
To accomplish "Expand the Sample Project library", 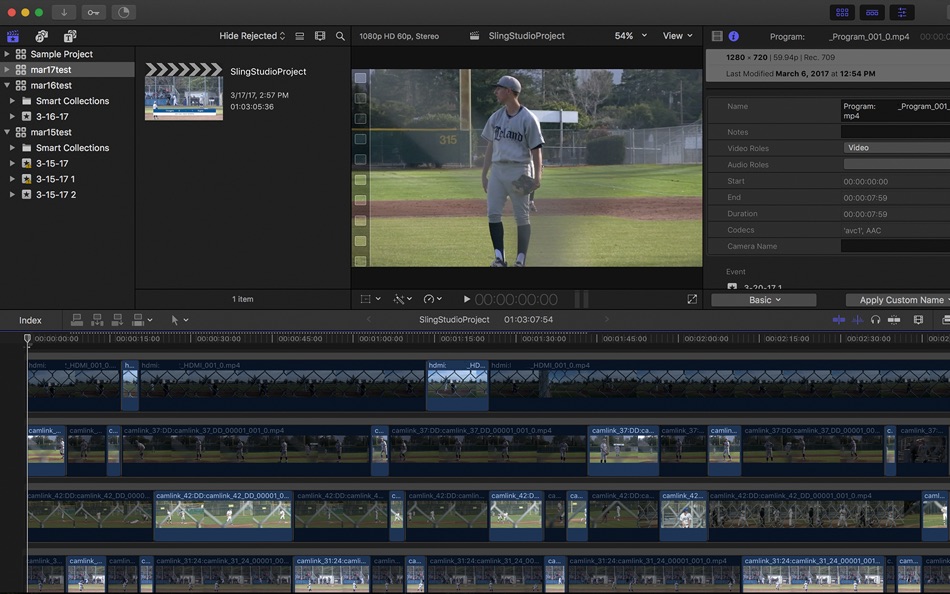I will tap(7, 54).
